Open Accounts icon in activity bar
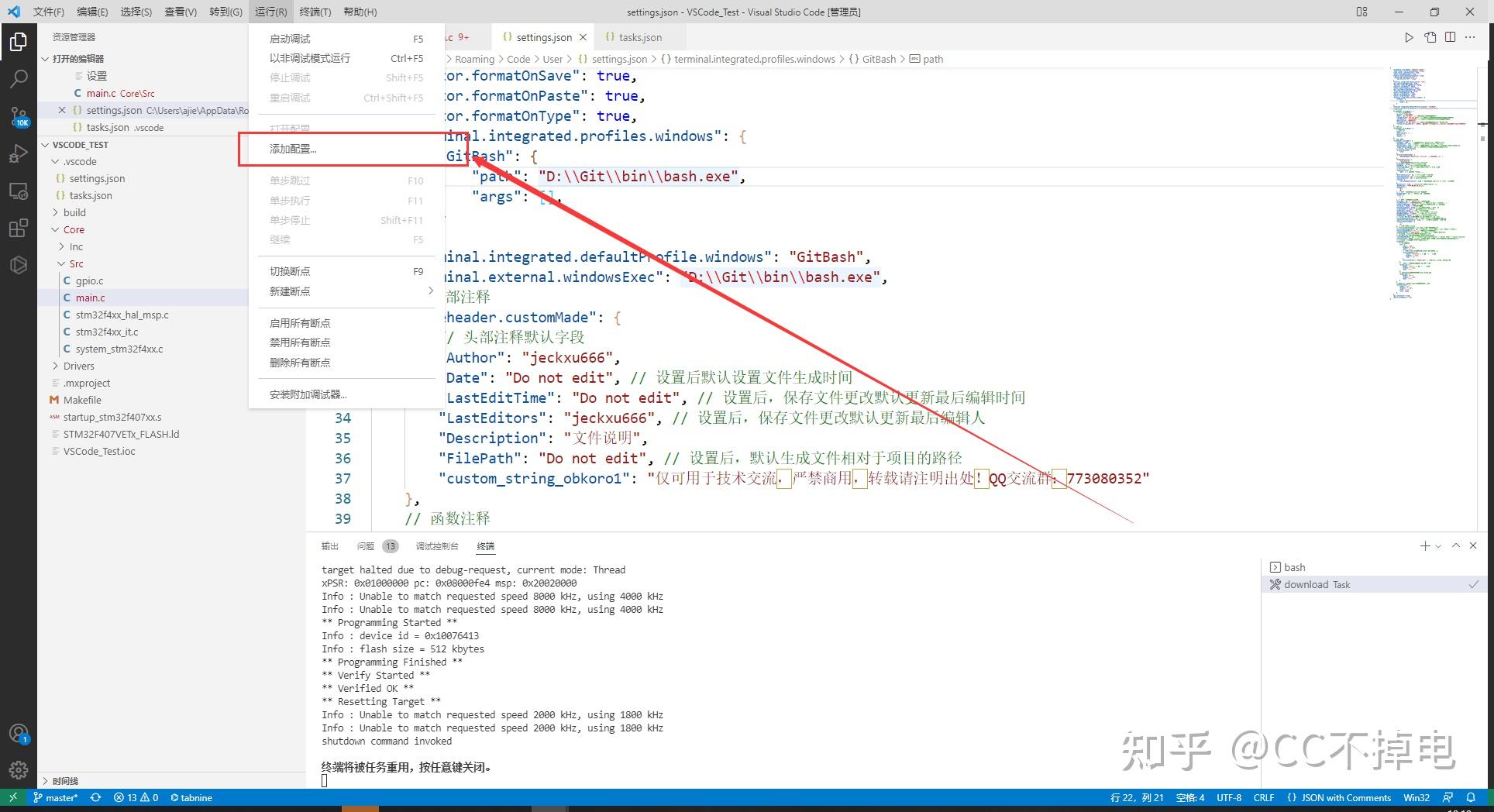 [19, 733]
